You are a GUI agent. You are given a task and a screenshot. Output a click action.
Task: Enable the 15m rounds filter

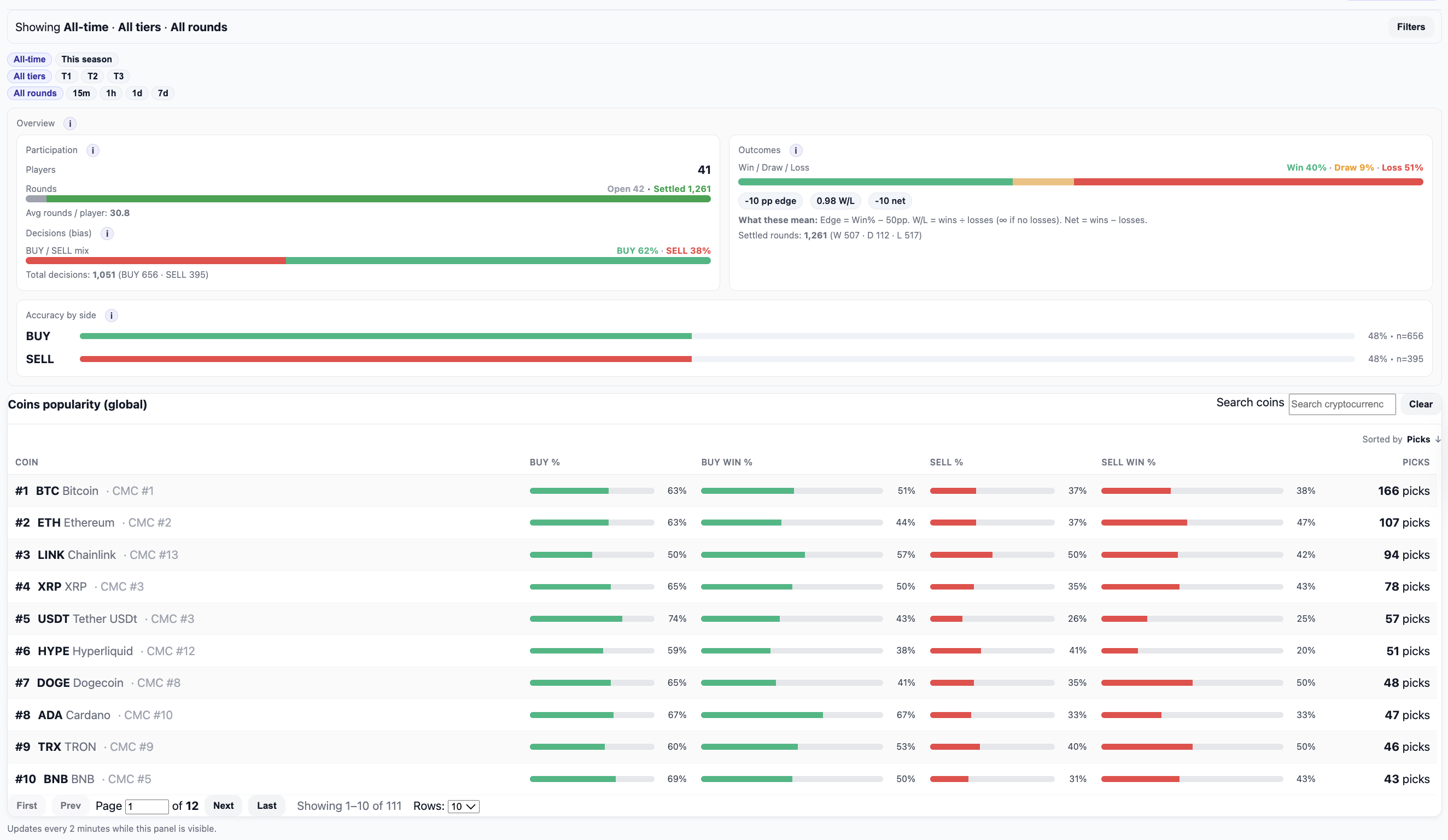point(81,93)
